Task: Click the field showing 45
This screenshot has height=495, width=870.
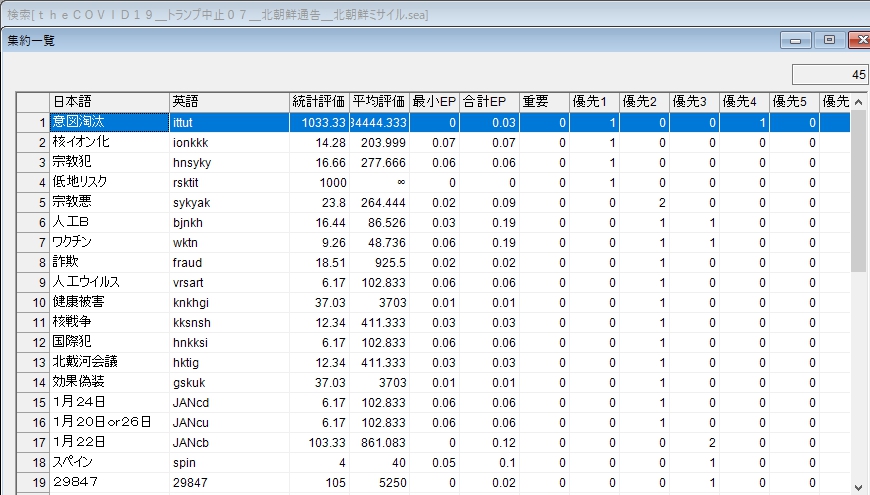Action: tap(829, 75)
